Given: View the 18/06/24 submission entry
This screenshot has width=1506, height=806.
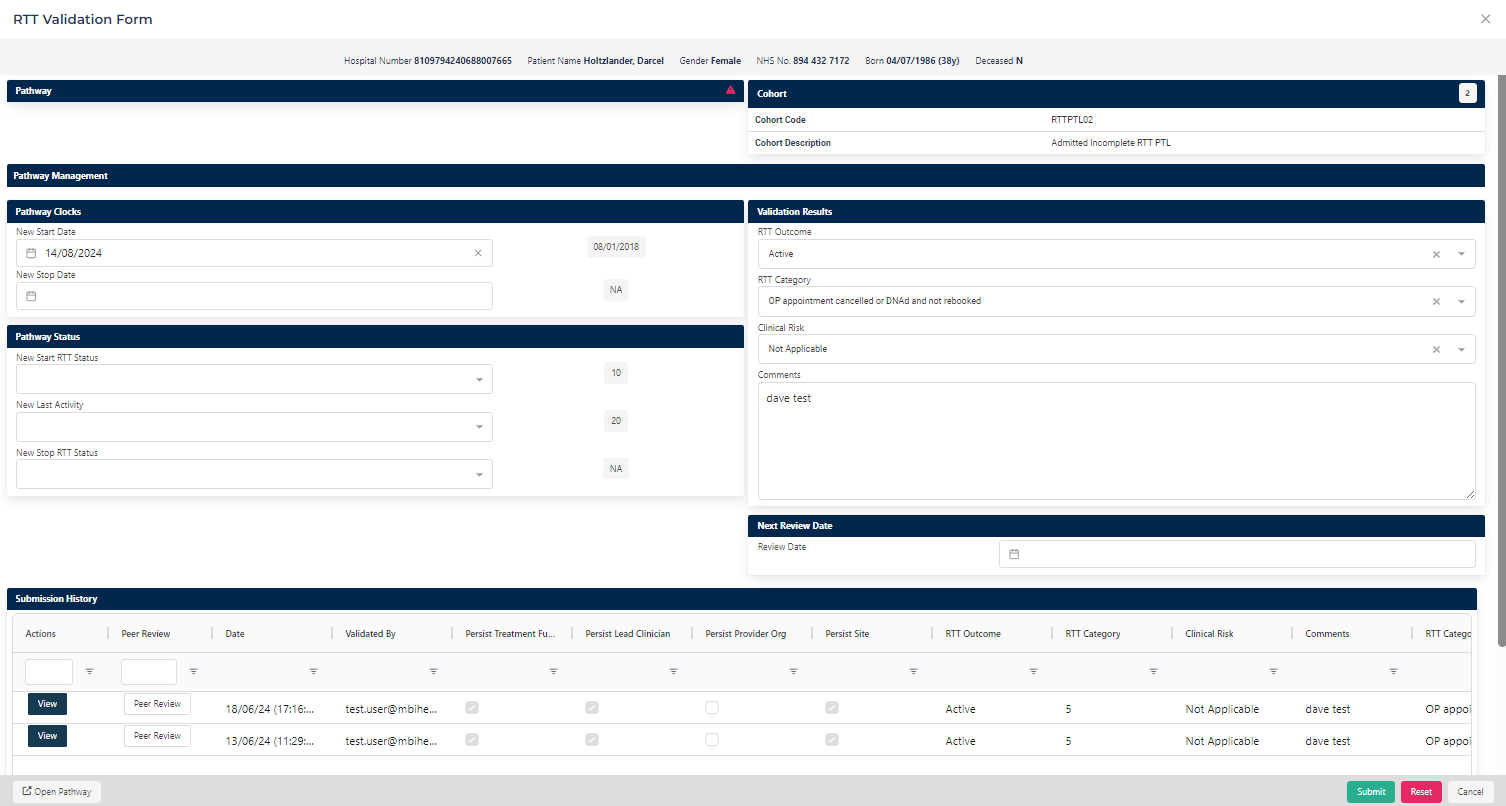Looking at the screenshot, I should coord(47,704).
